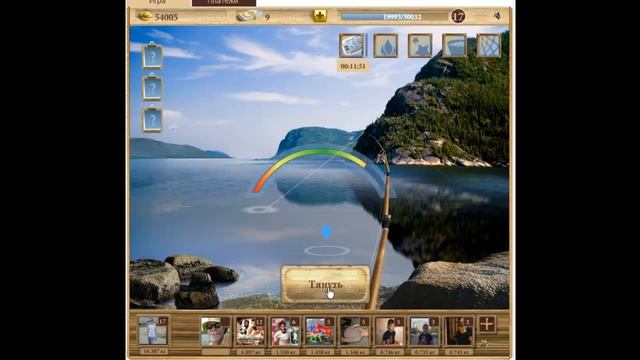The width and height of the screenshot is (640, 360).
Task: Open the bucket fish-keep icon
Action: click(x=454, y=45)
